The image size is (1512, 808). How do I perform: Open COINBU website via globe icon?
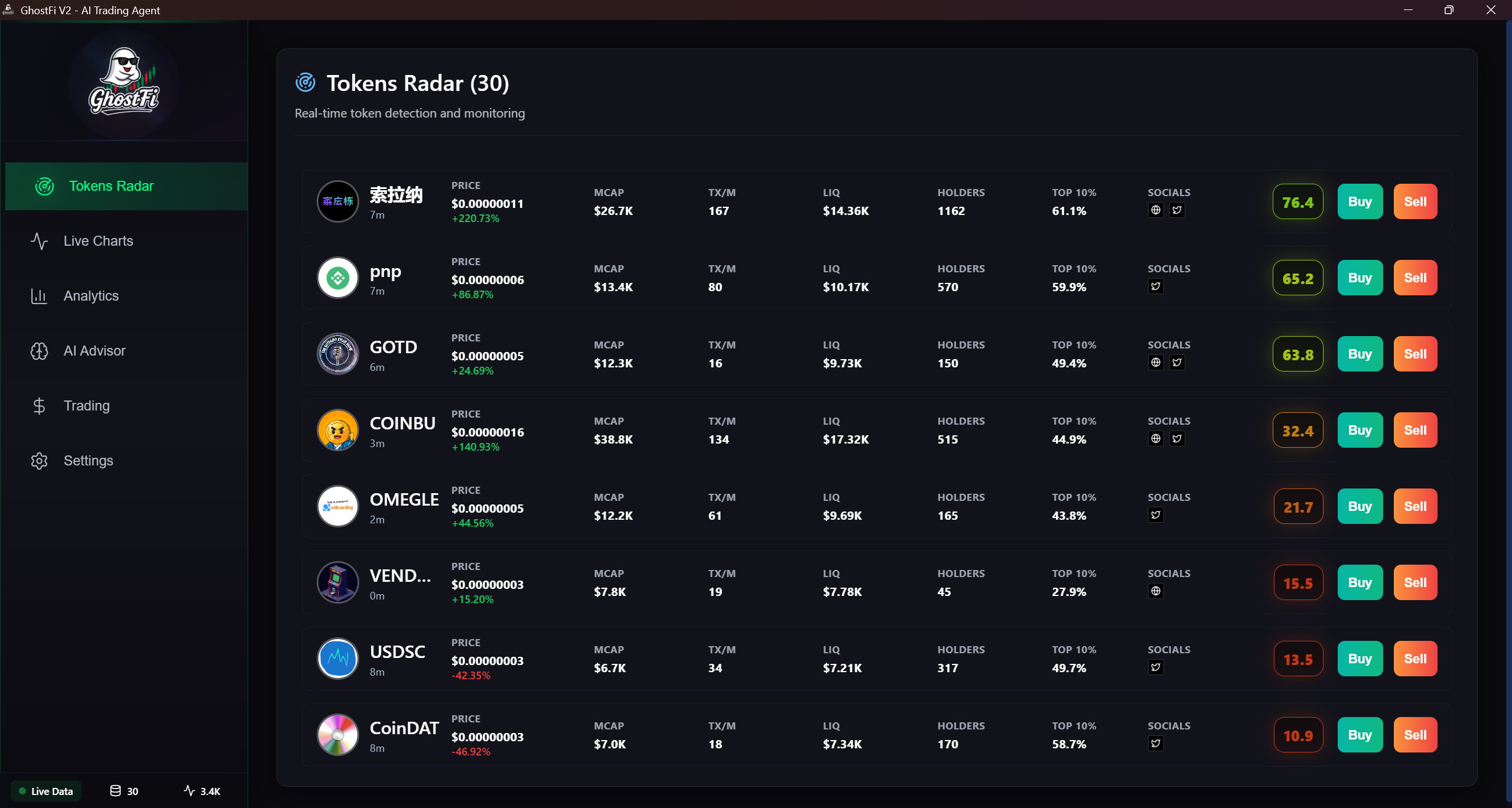[1156, 438]
